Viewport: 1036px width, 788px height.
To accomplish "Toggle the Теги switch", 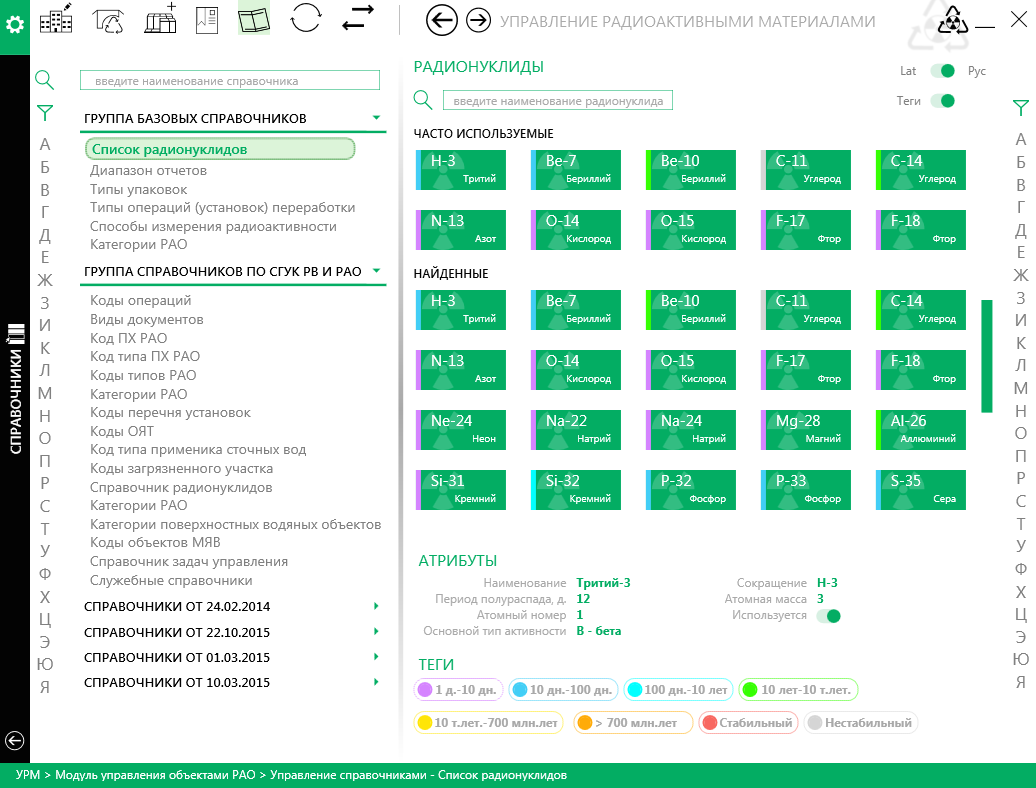I will [943, 101].
